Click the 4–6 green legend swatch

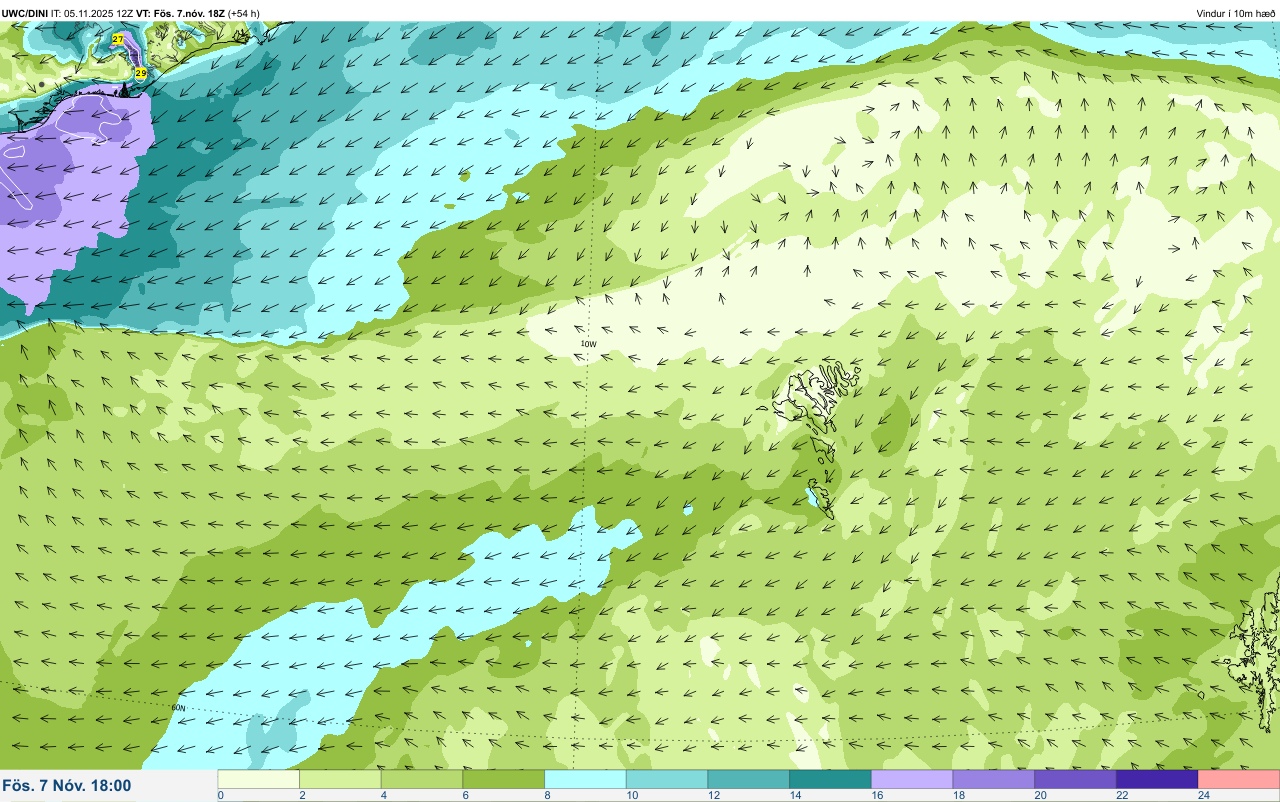422,779
